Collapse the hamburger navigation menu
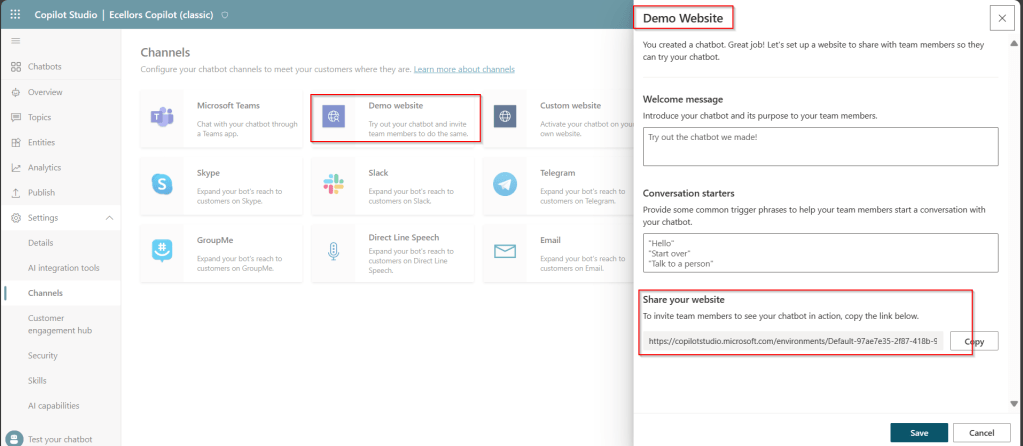Screen dimensions: 1023x446 pyautogui.click(x=16, y=42)
